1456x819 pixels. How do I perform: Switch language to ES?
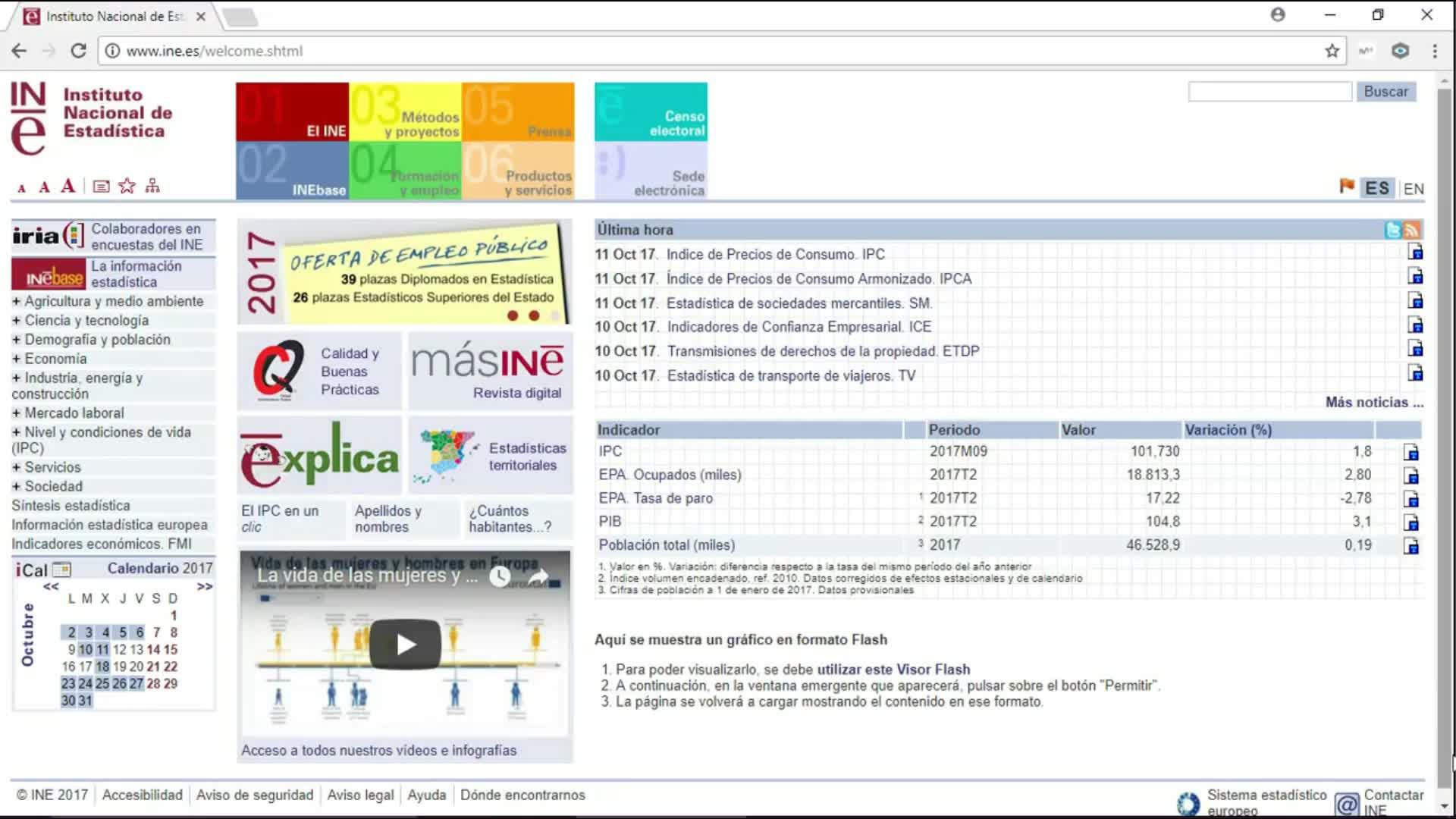pos(1377,188)
